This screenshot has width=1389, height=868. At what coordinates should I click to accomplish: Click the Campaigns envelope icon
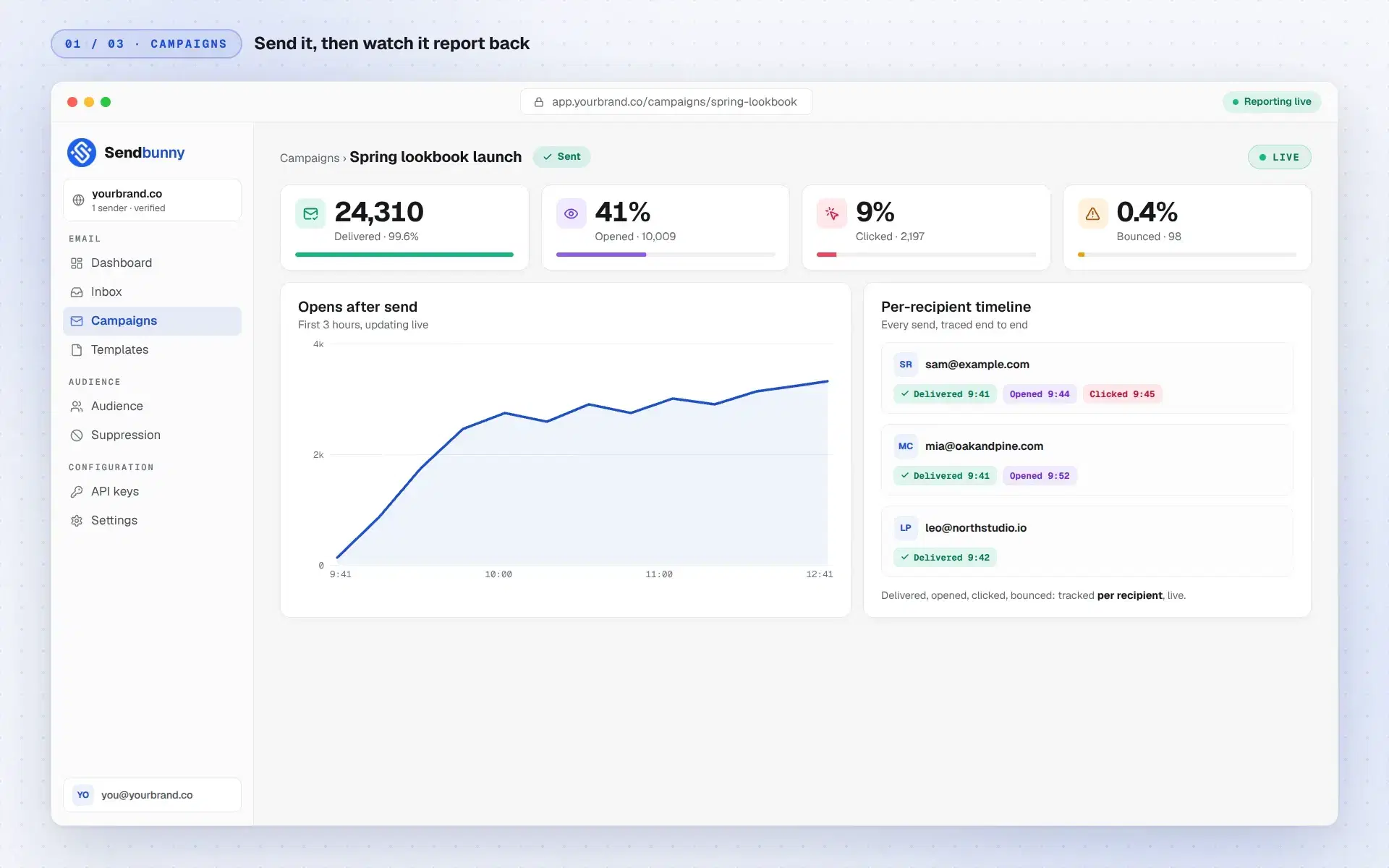(x=77, y=321)
